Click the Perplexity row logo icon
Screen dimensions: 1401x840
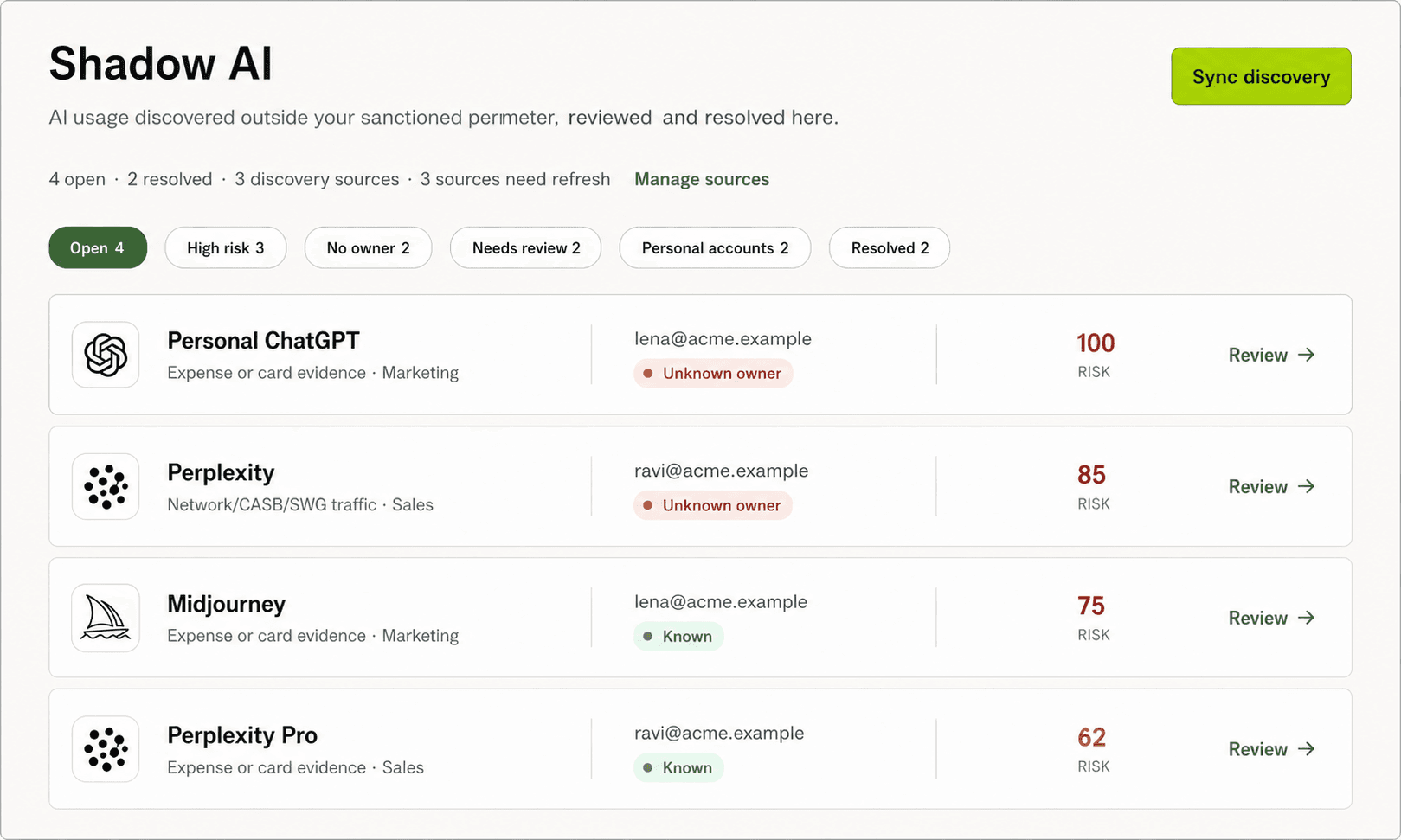pyautogui.click(x=106, y=486)
